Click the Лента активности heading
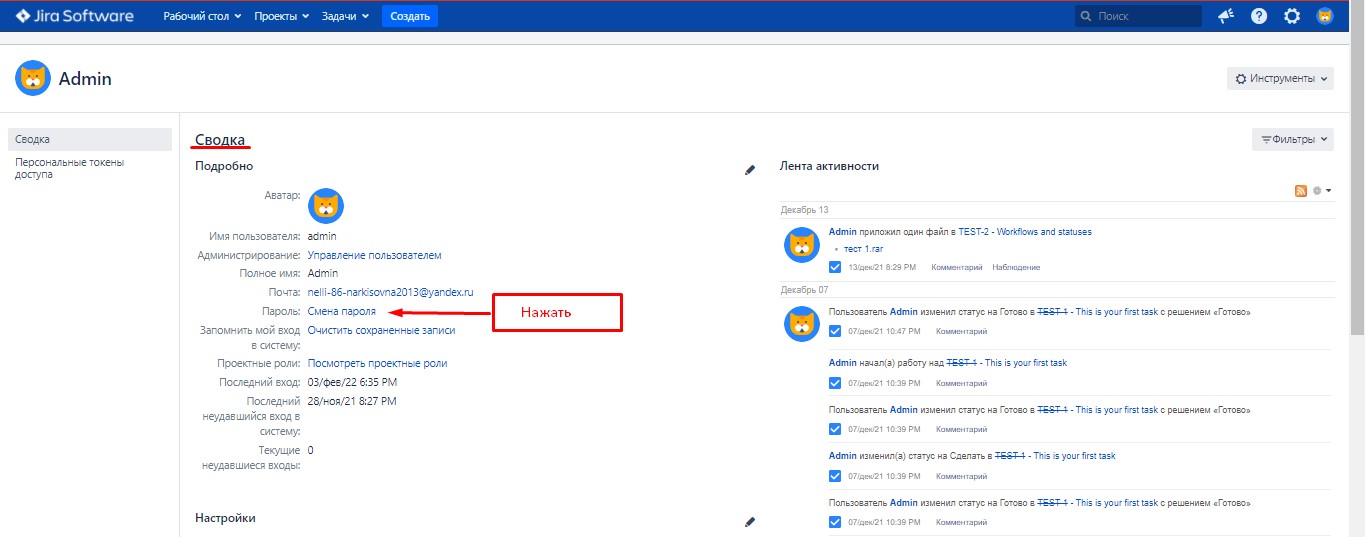The height and width of the screenshot is (537, 1365). (829, 166)
